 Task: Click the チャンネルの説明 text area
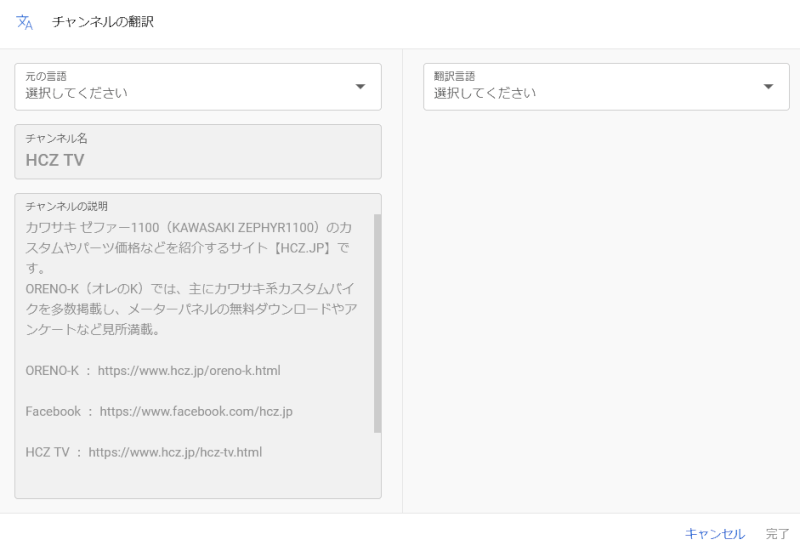[198, 346]
